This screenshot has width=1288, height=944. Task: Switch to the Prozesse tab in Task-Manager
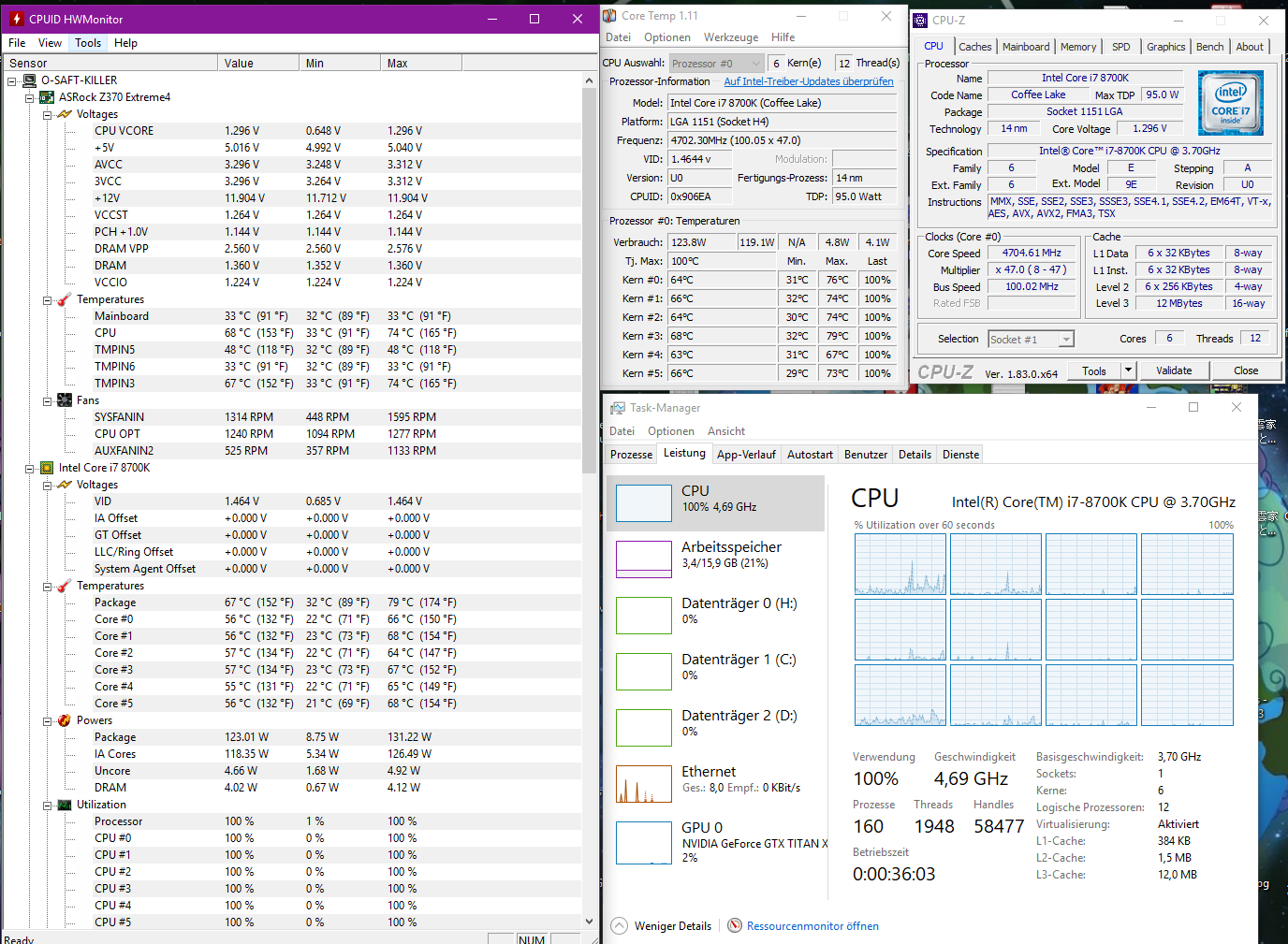[631, 455]
